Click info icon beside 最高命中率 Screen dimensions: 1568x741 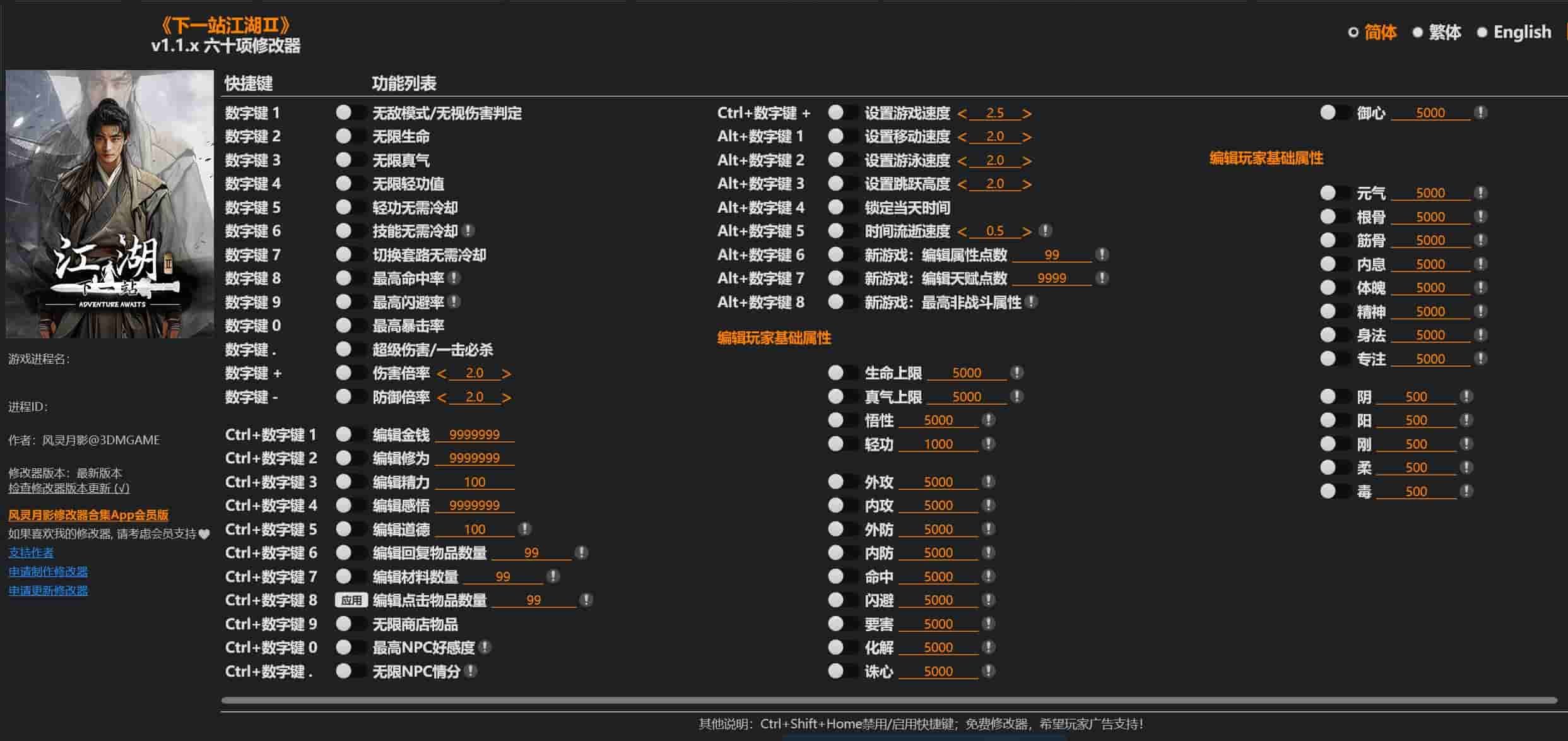(454, 278)
